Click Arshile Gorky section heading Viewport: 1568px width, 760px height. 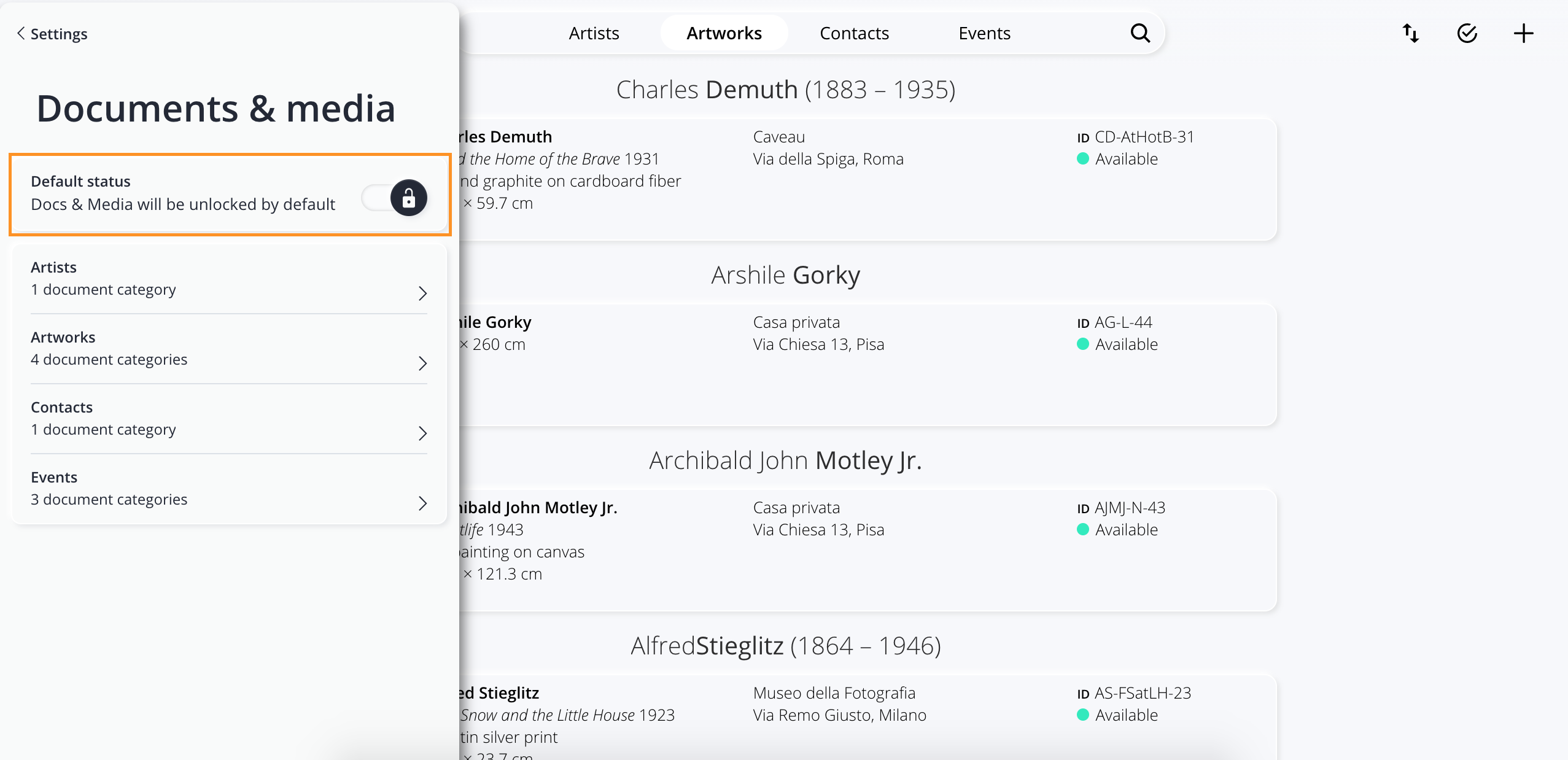pos(785,275)
